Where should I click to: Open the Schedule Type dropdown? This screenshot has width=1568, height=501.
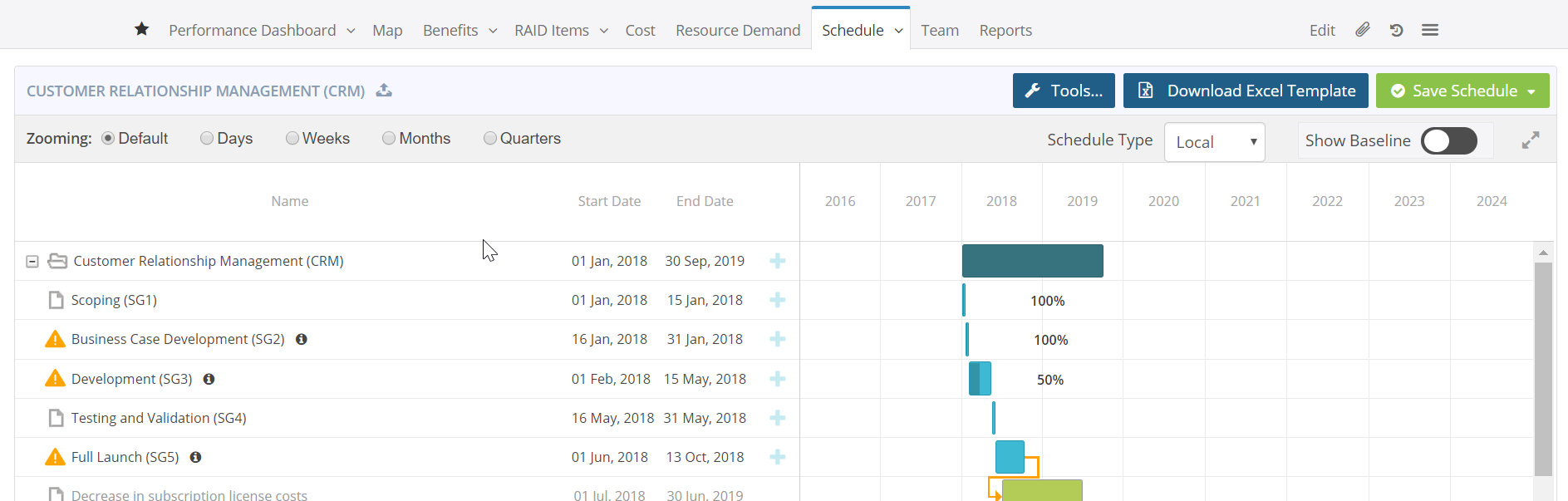tap(1214, 142)
